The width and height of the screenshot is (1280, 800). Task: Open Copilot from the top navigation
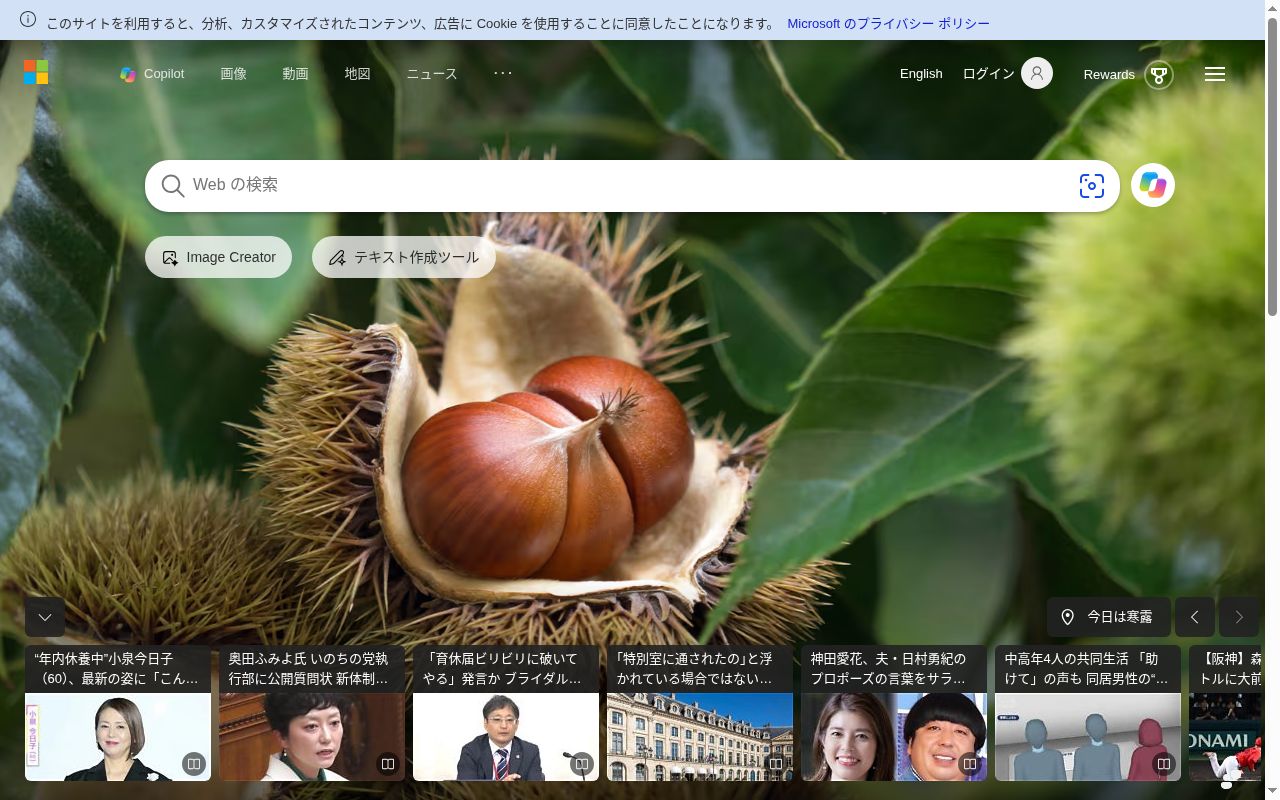click(152, 74)
